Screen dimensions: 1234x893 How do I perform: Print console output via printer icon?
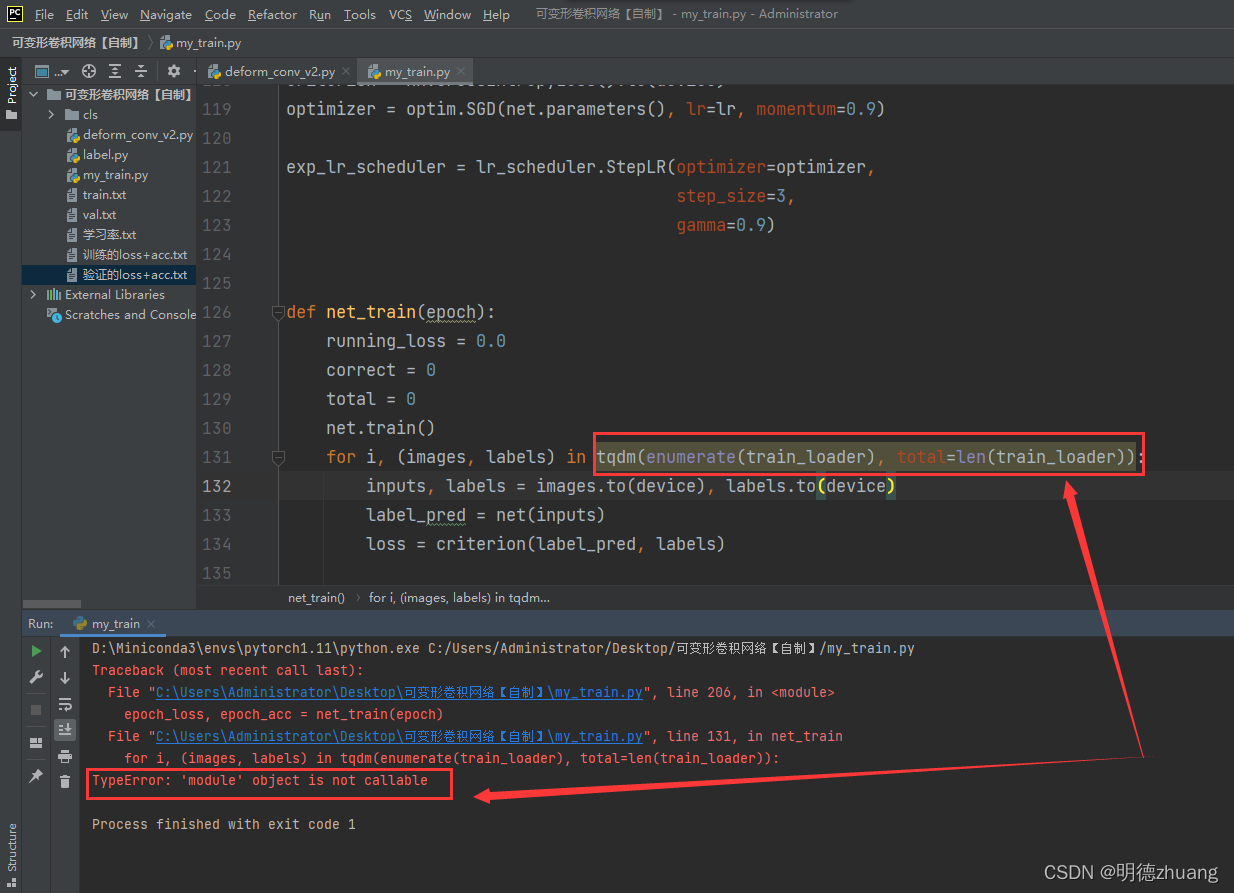(65, 756)
